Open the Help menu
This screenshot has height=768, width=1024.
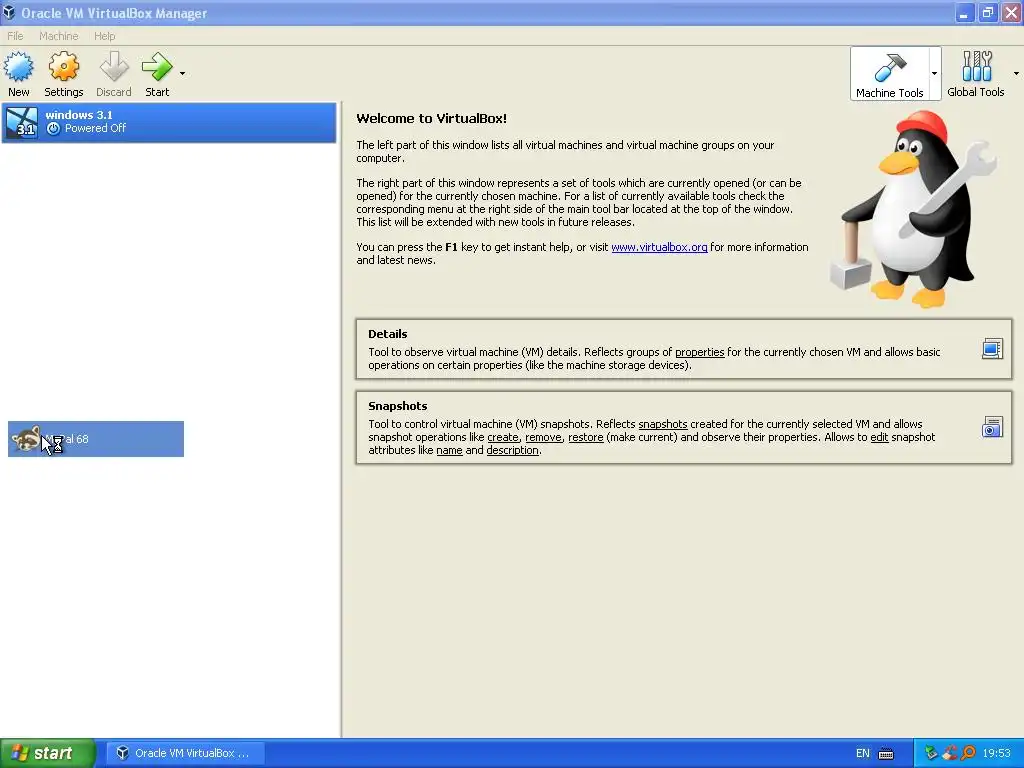tap(104, 36)
